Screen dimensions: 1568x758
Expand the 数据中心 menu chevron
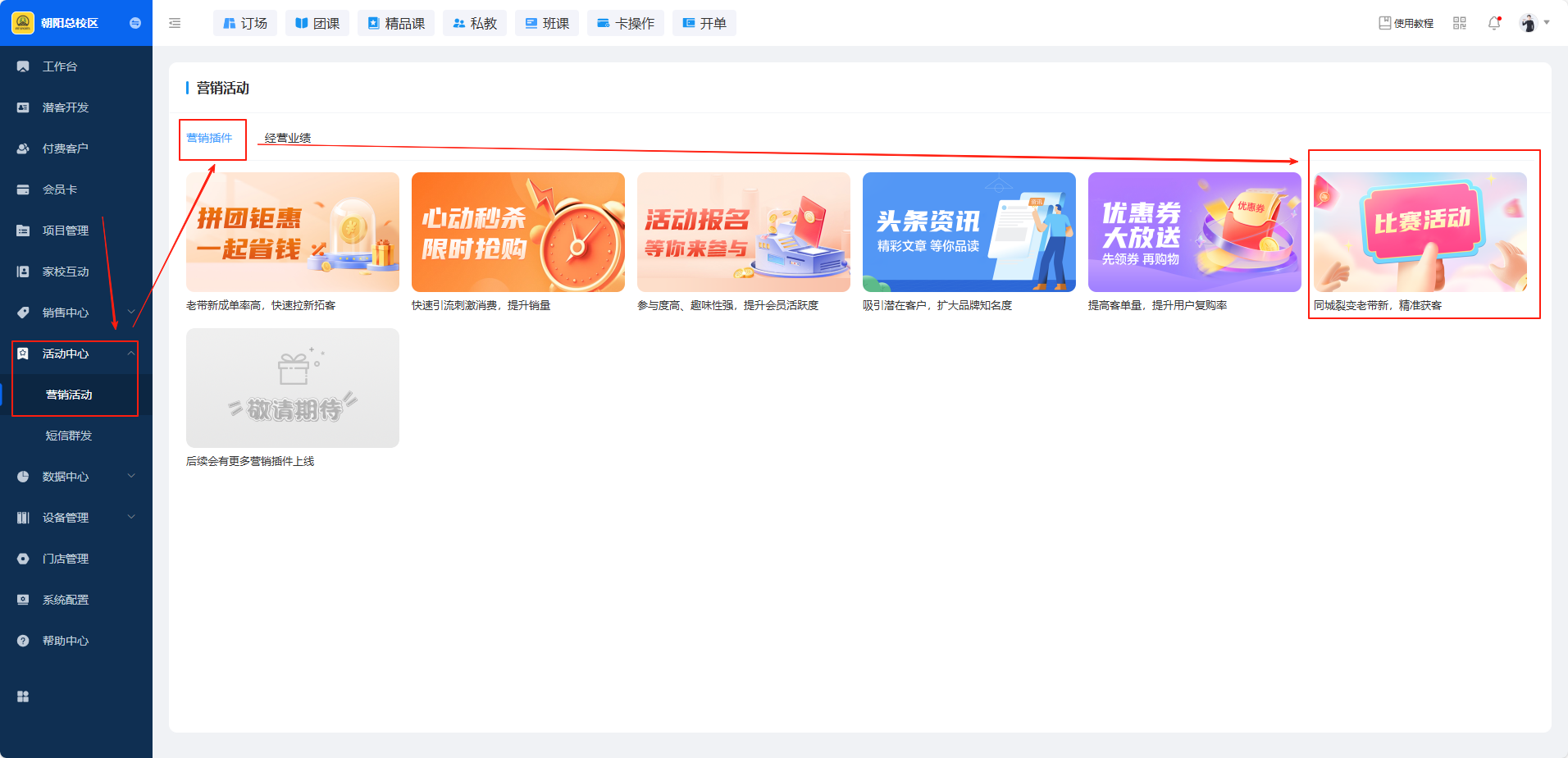131,476
